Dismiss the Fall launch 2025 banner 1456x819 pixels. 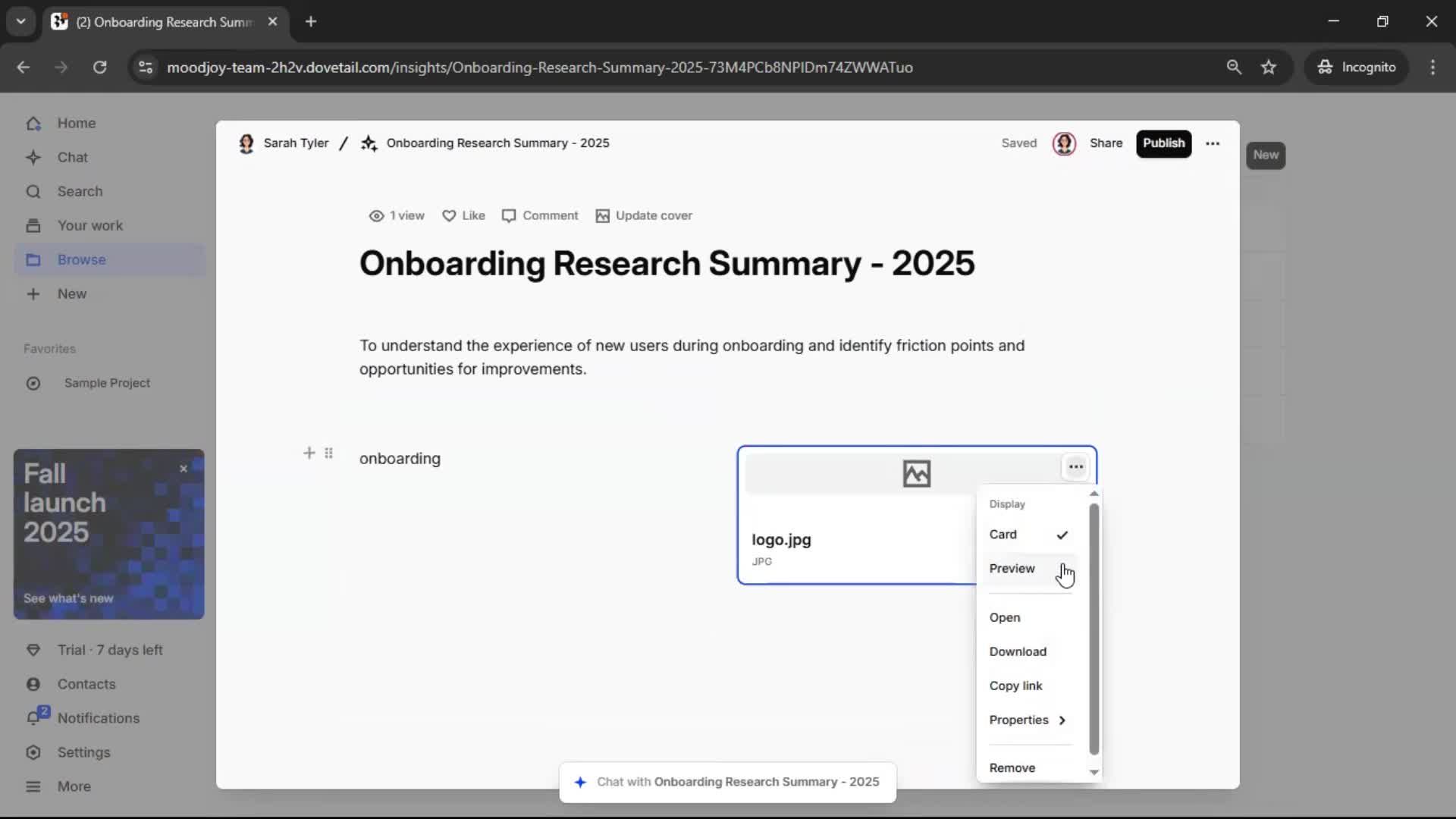click(x=184, y=469)
